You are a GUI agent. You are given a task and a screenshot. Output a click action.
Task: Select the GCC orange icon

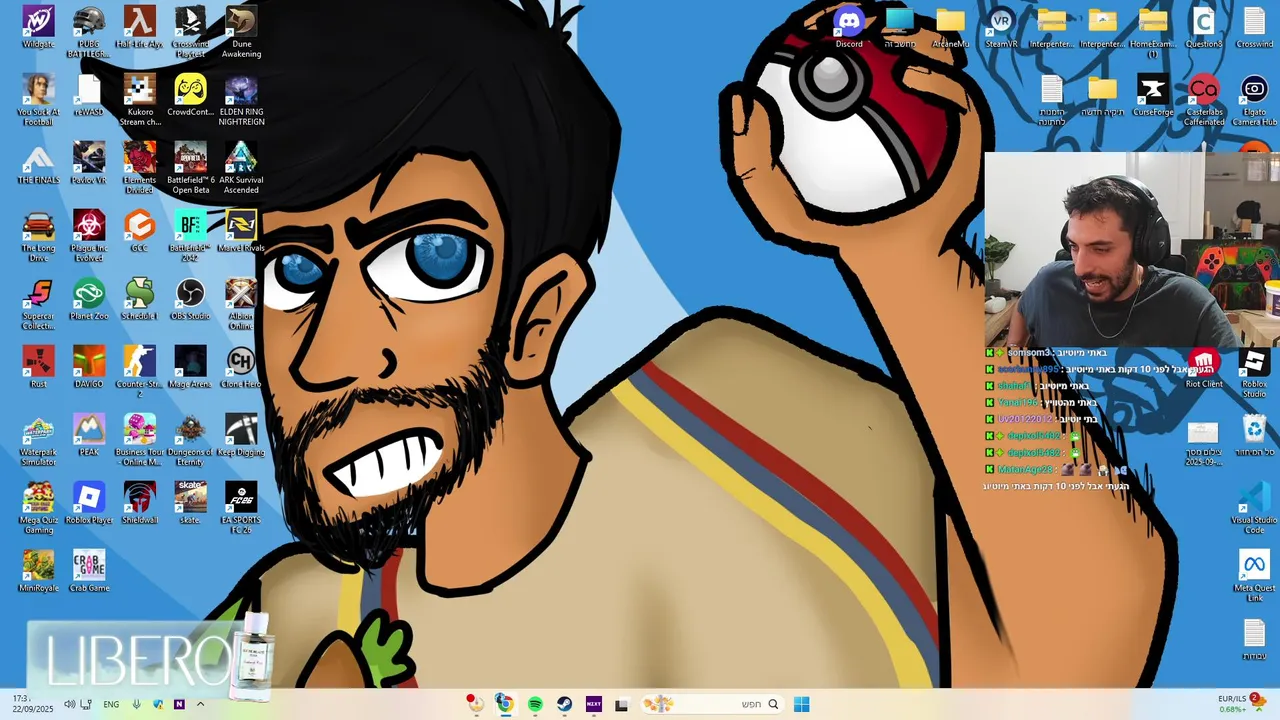tap(140, 231)
